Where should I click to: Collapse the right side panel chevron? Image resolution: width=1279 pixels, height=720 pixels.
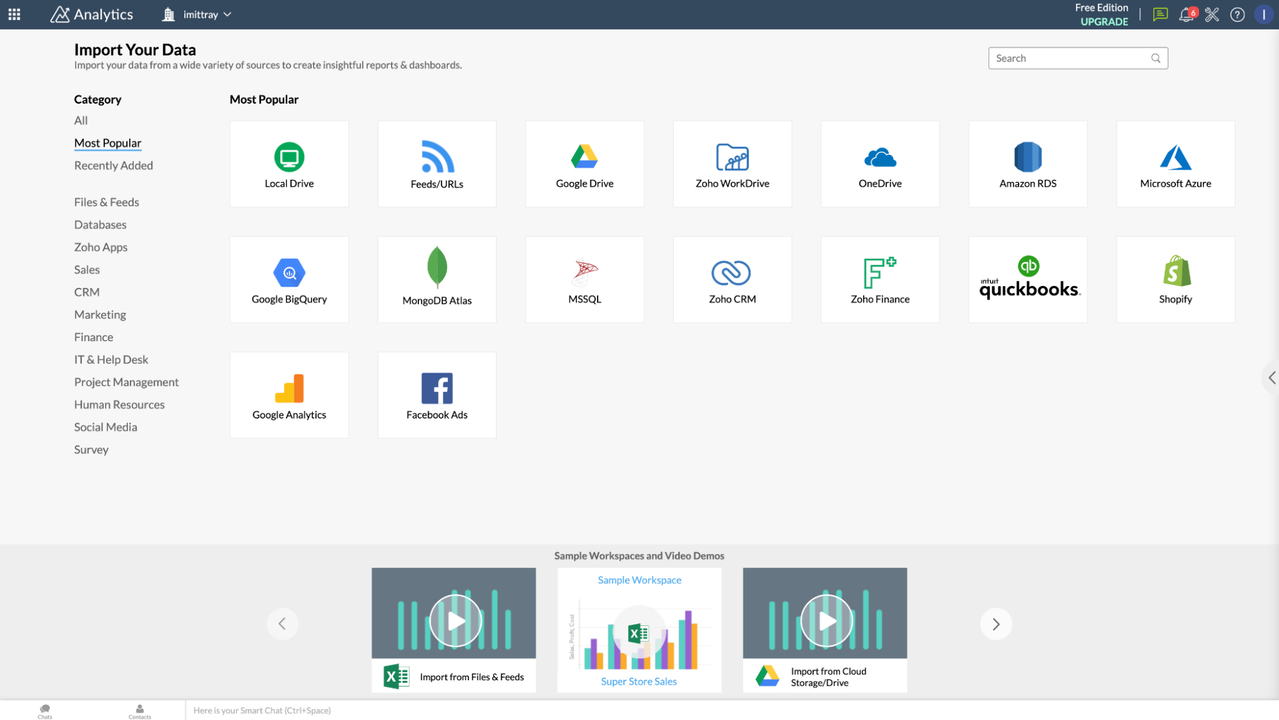click(1271, 378)
